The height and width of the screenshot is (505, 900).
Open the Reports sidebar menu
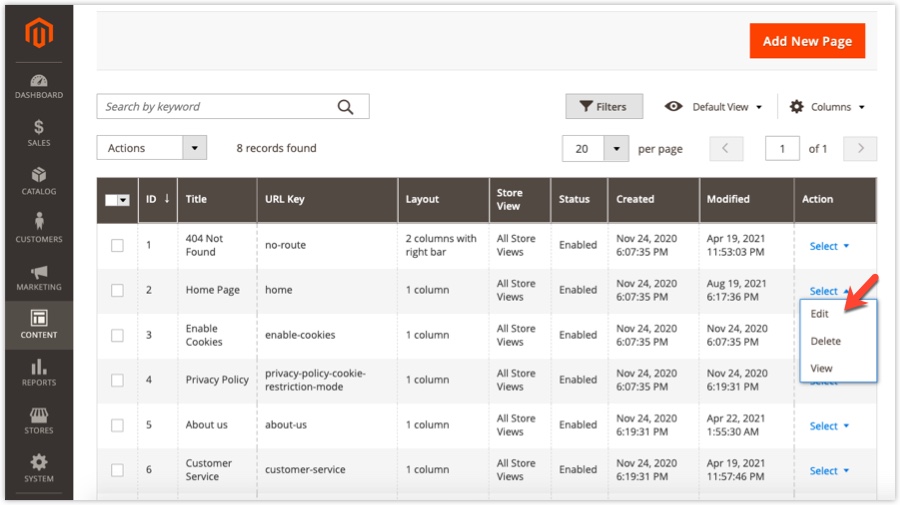39,372
